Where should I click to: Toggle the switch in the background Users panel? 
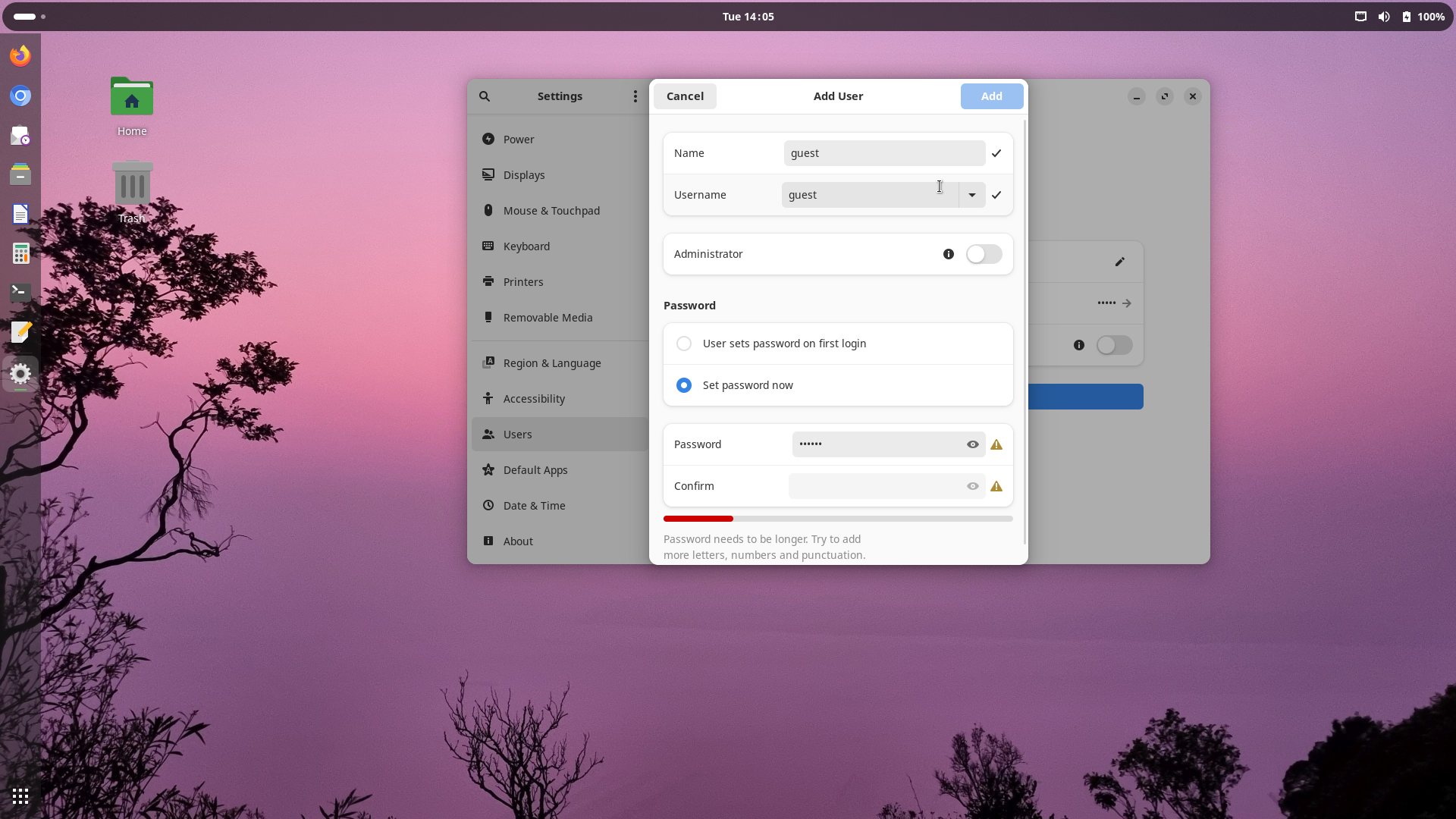click(1115, 345)
